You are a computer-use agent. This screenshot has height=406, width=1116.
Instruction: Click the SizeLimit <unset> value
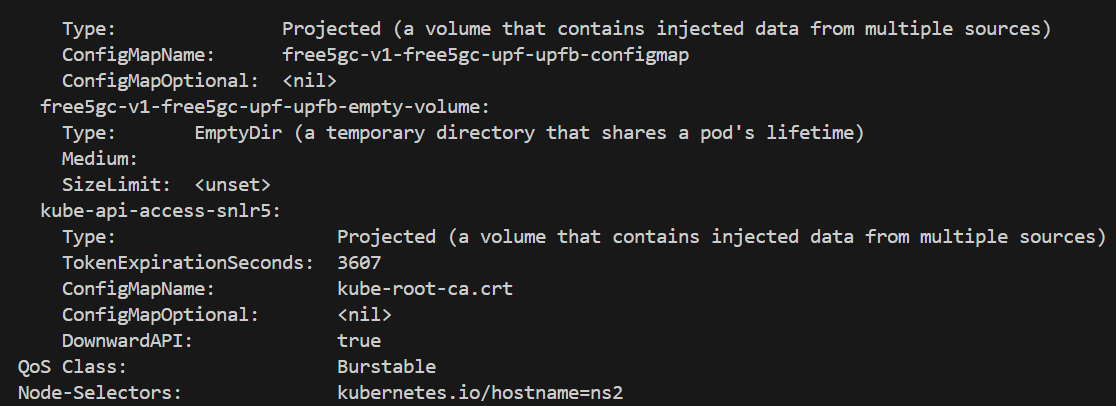233,185
